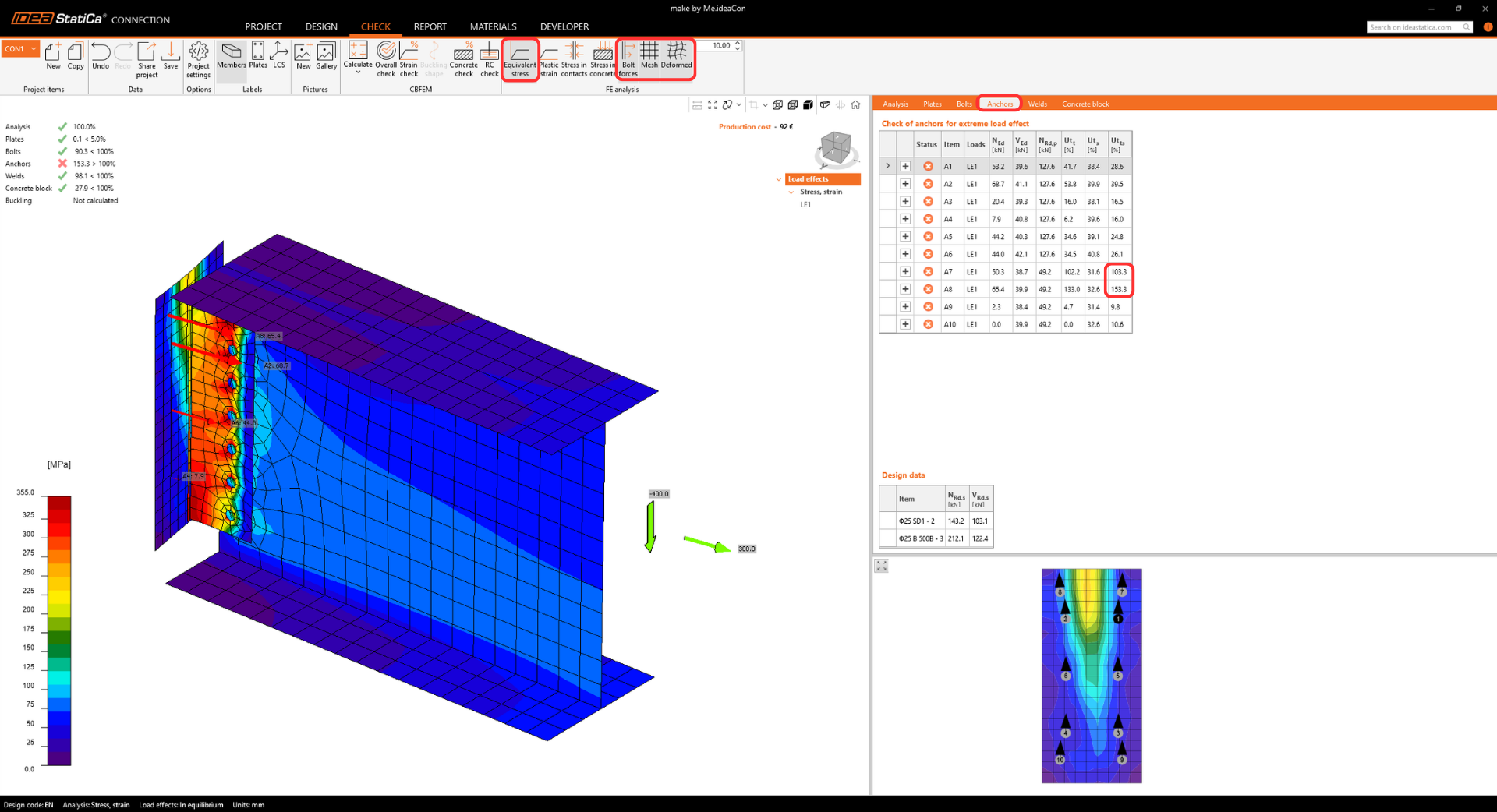Image resolution: width=1497 pixels, height=812 pixels.
Task: Create a New picture
Action: [x=303, y=56]
